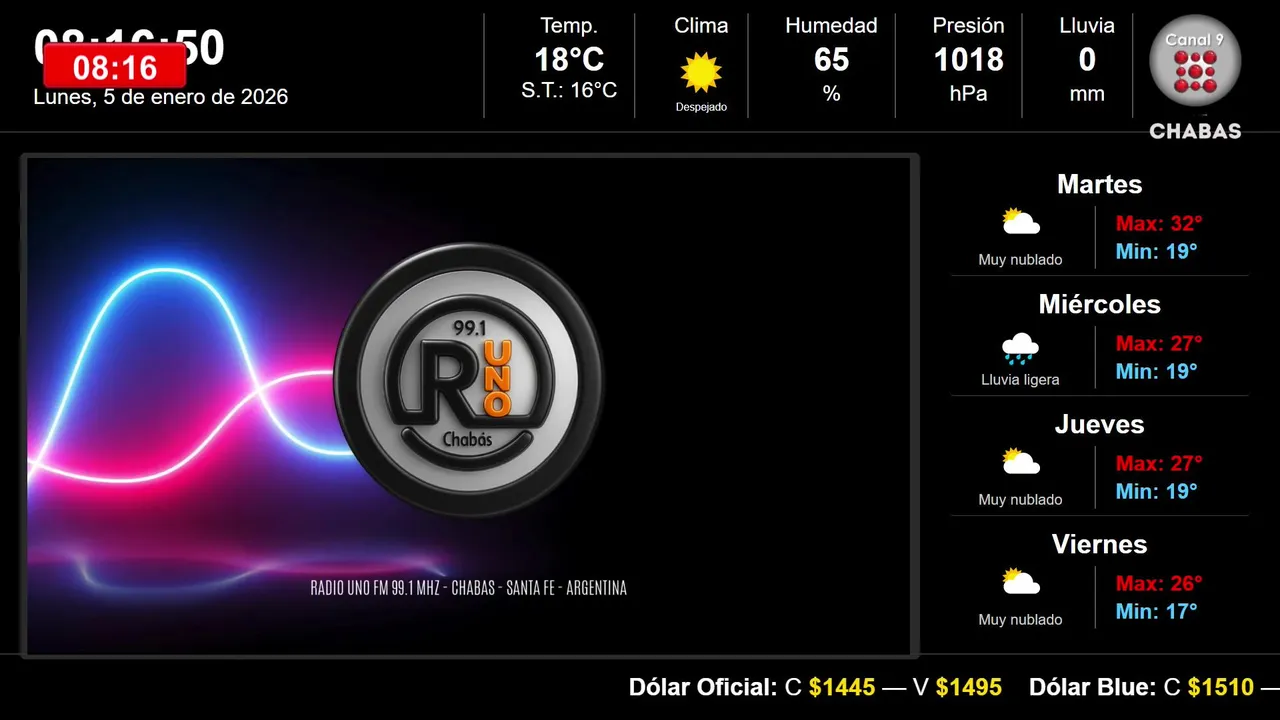Click the Jueves forecast heading
The width and height of the screenshot is (1280, 720).
click(x=1099, y=424)
